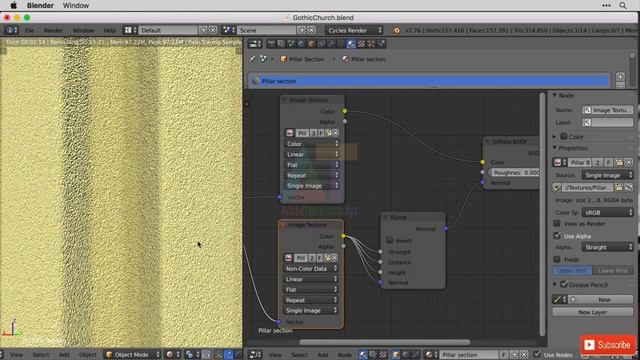
Task: Disable the Use Alpha checkbox
Action: 557,236
